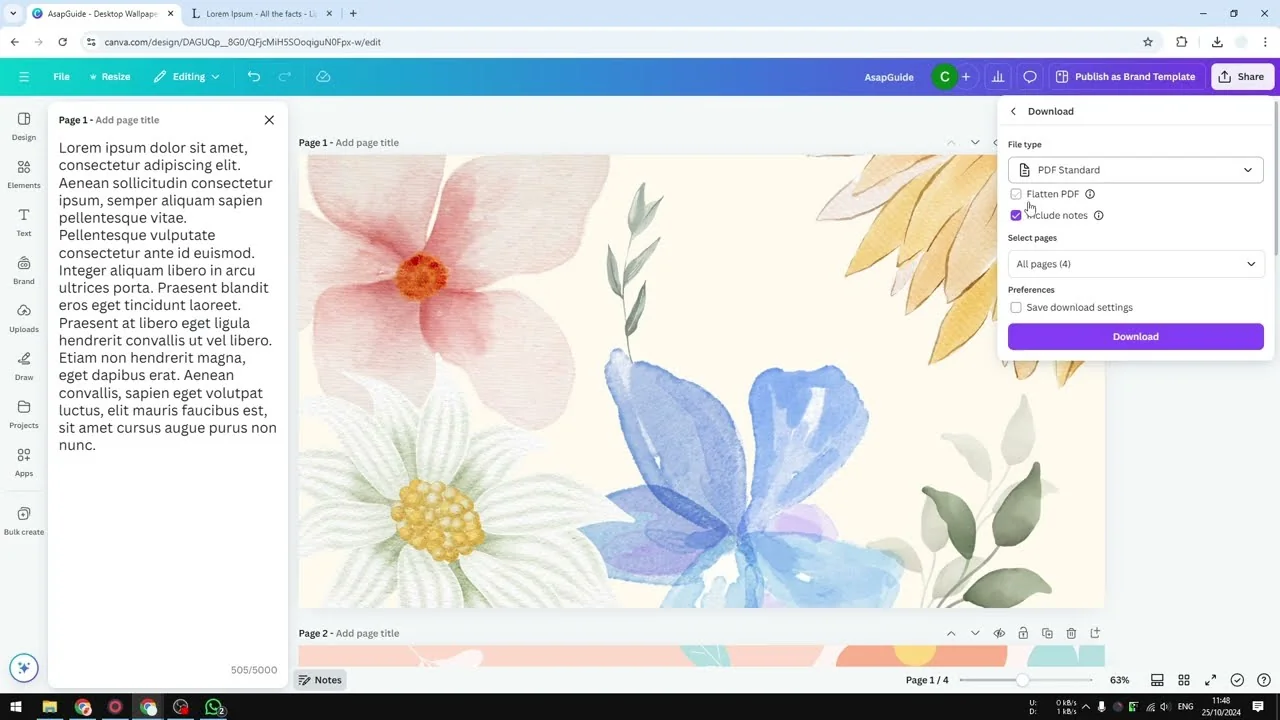
Task: Check Save download settings option
Action: pos(1016,308)
